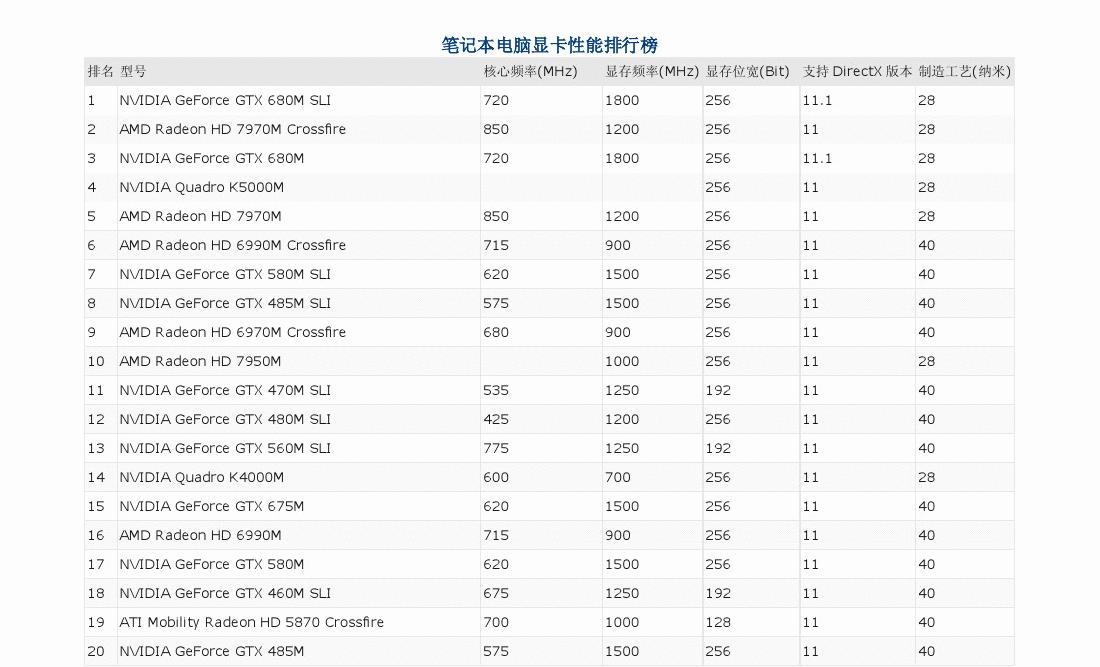Click the 型号 column header

point(133,72)
